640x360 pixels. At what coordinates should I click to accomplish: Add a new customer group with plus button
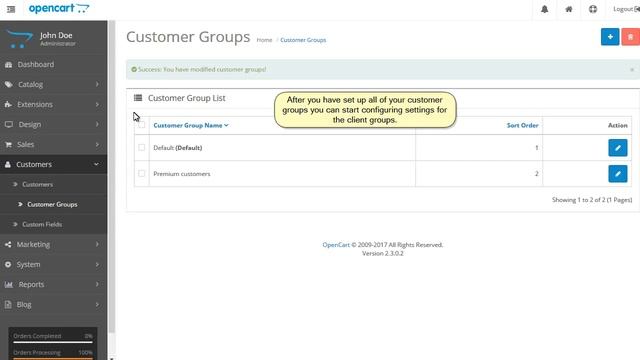[x=610, y=37]
